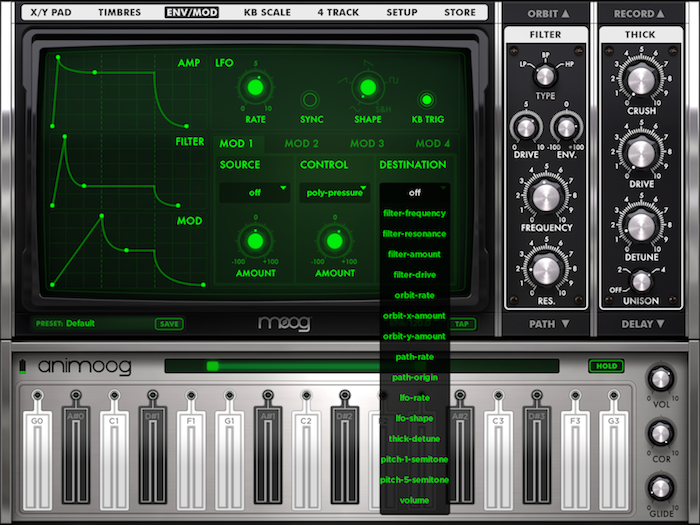700x525 pixels.
Task: Open the SOURCE dropdown set to off
Action: (x=254, y=192)
